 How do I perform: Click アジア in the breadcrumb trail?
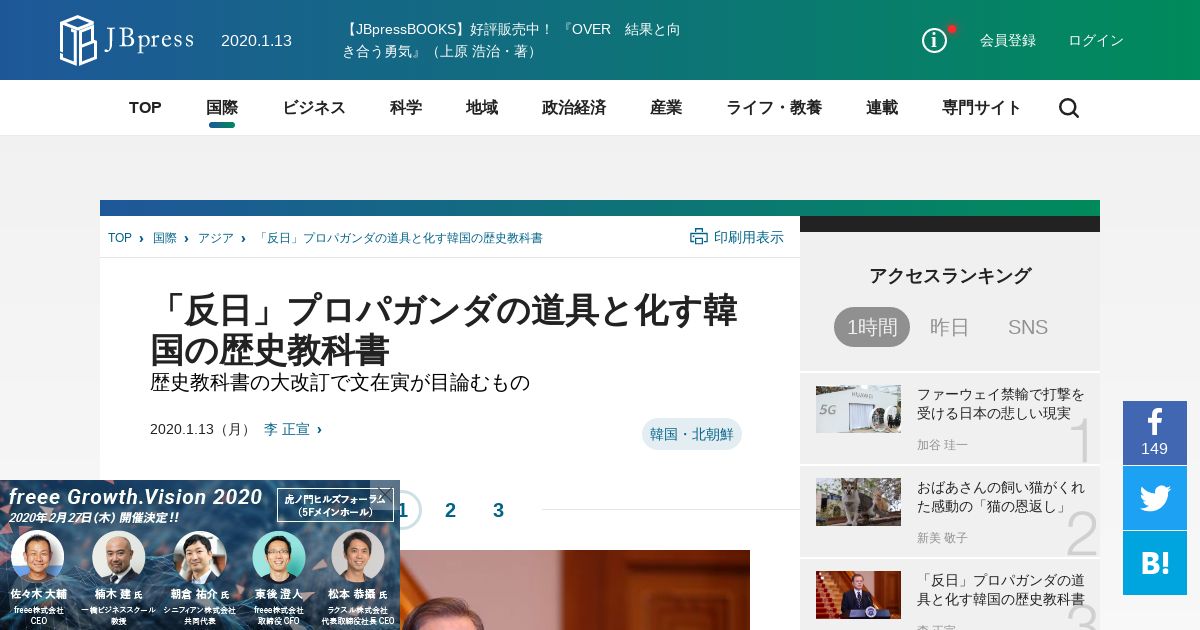tap(216, 238)
